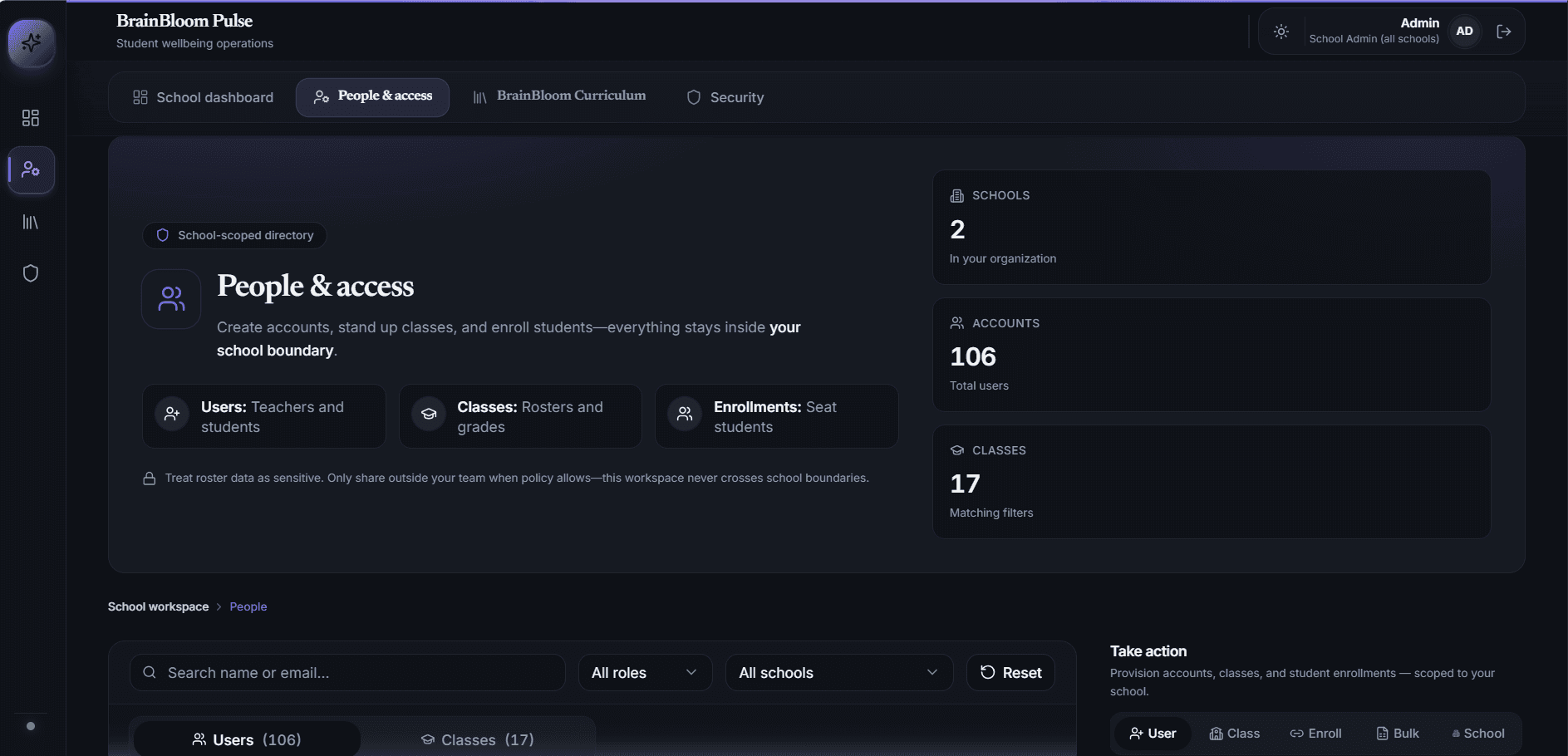
Task: Focus the Search name or email field
Action: 347,673
